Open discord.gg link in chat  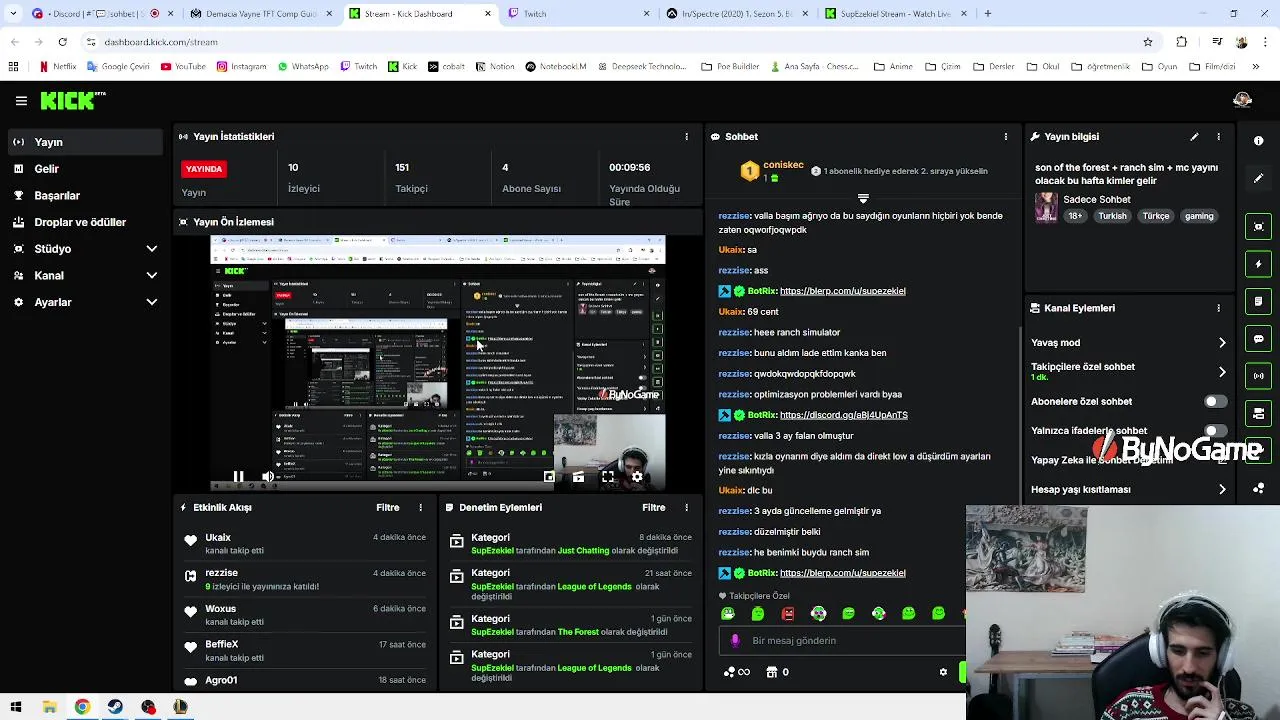point(843,415)
